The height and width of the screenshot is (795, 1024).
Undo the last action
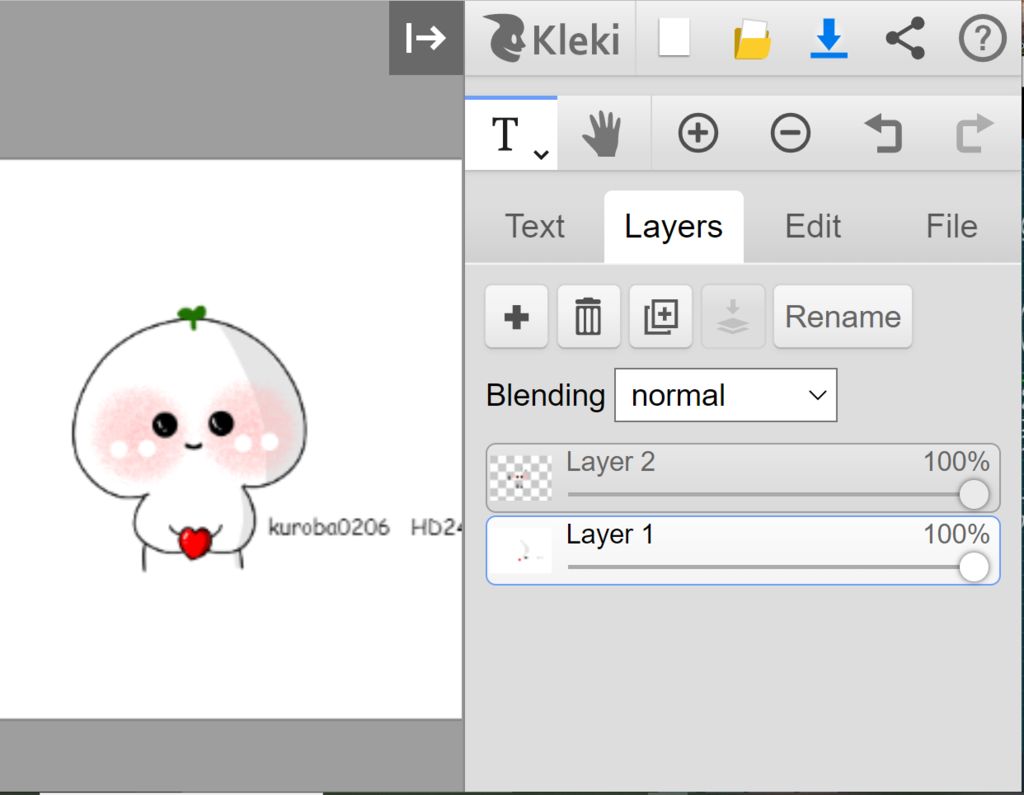click(x=883, y=133)
